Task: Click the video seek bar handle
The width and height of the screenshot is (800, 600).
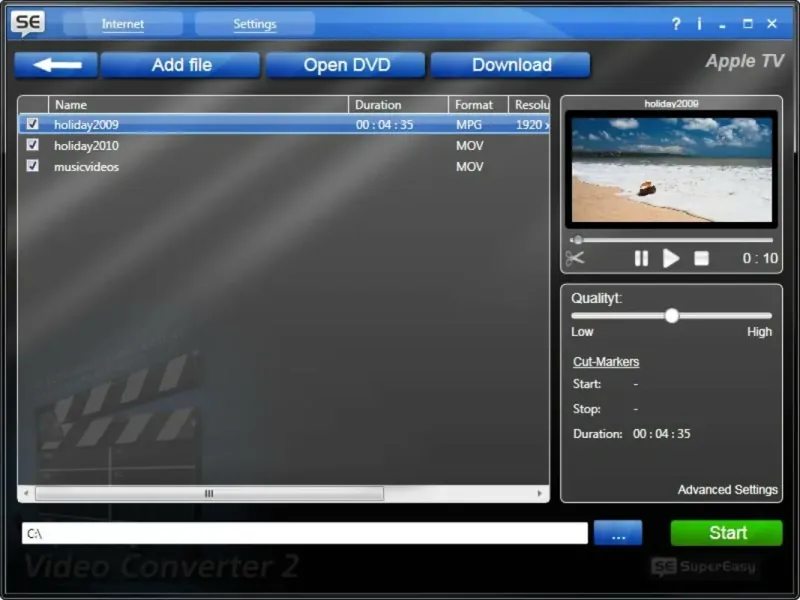Action: click(578, 240)
